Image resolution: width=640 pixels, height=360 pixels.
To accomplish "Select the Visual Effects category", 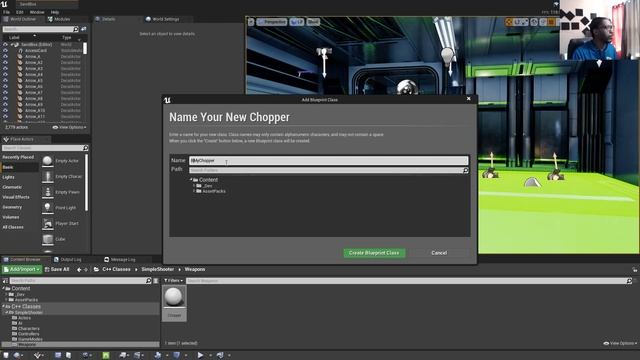I will (16, 197).
